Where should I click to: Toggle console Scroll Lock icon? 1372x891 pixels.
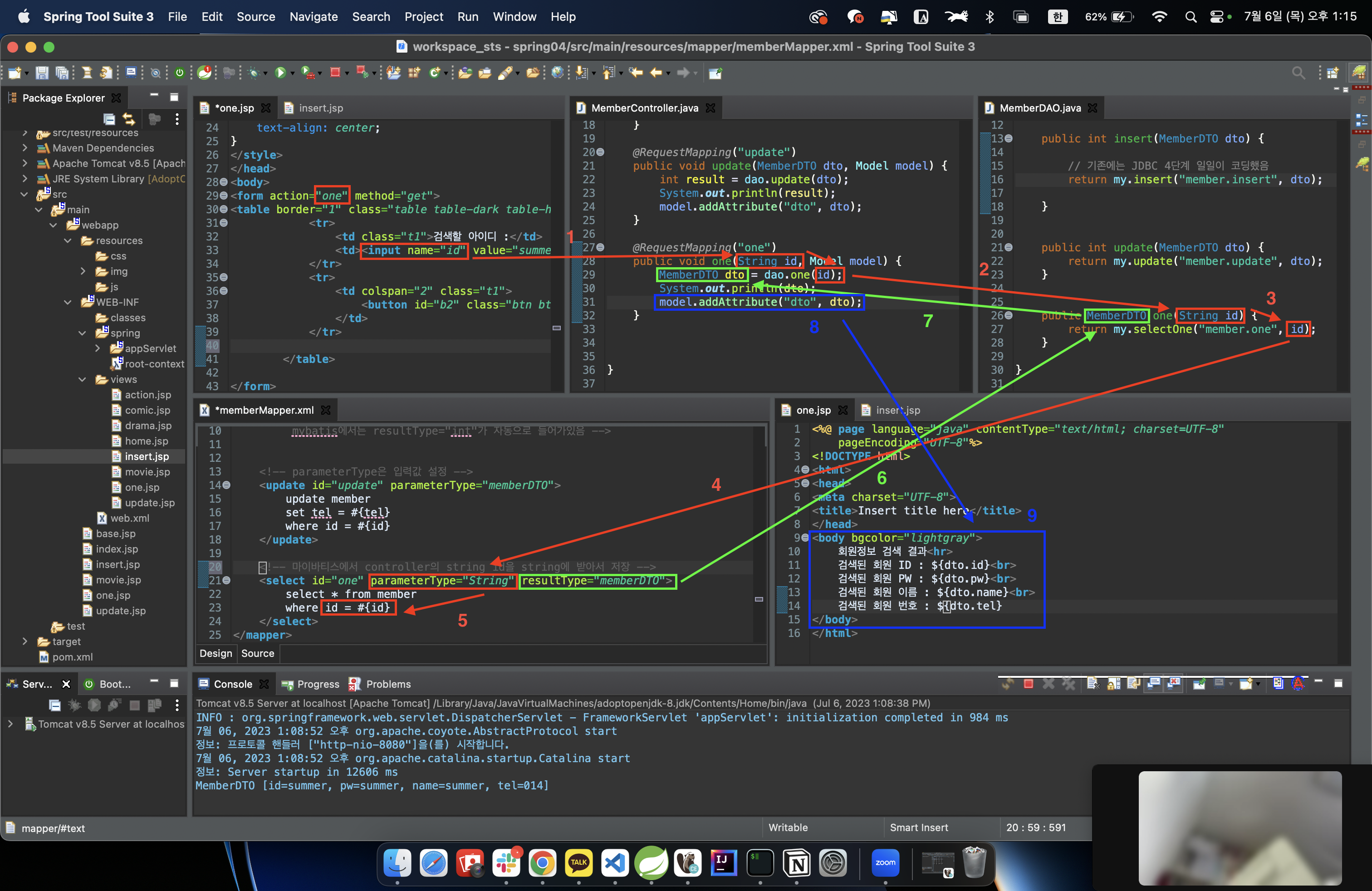[1114, 684]
